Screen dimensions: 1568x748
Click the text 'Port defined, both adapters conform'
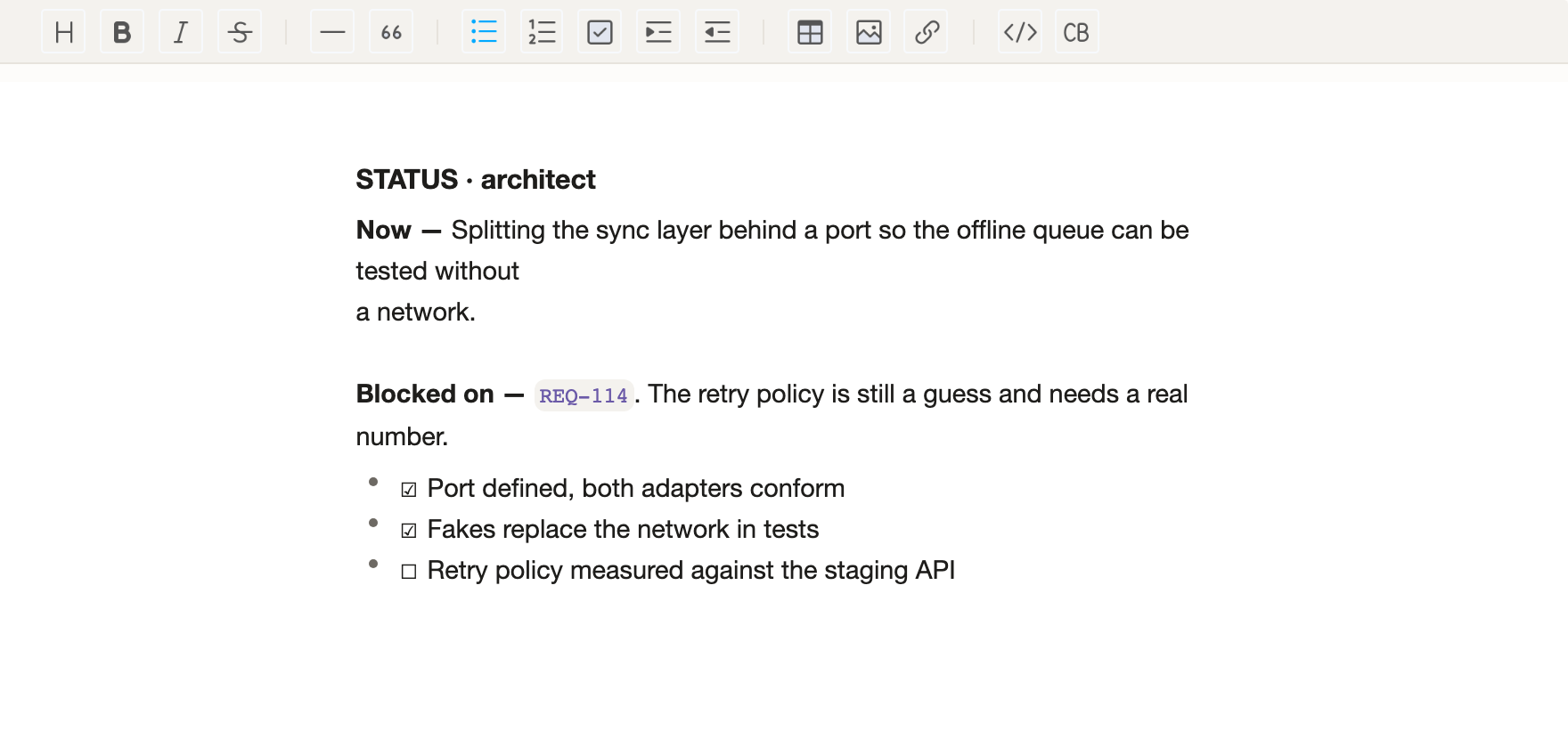[x=636, y=488]
